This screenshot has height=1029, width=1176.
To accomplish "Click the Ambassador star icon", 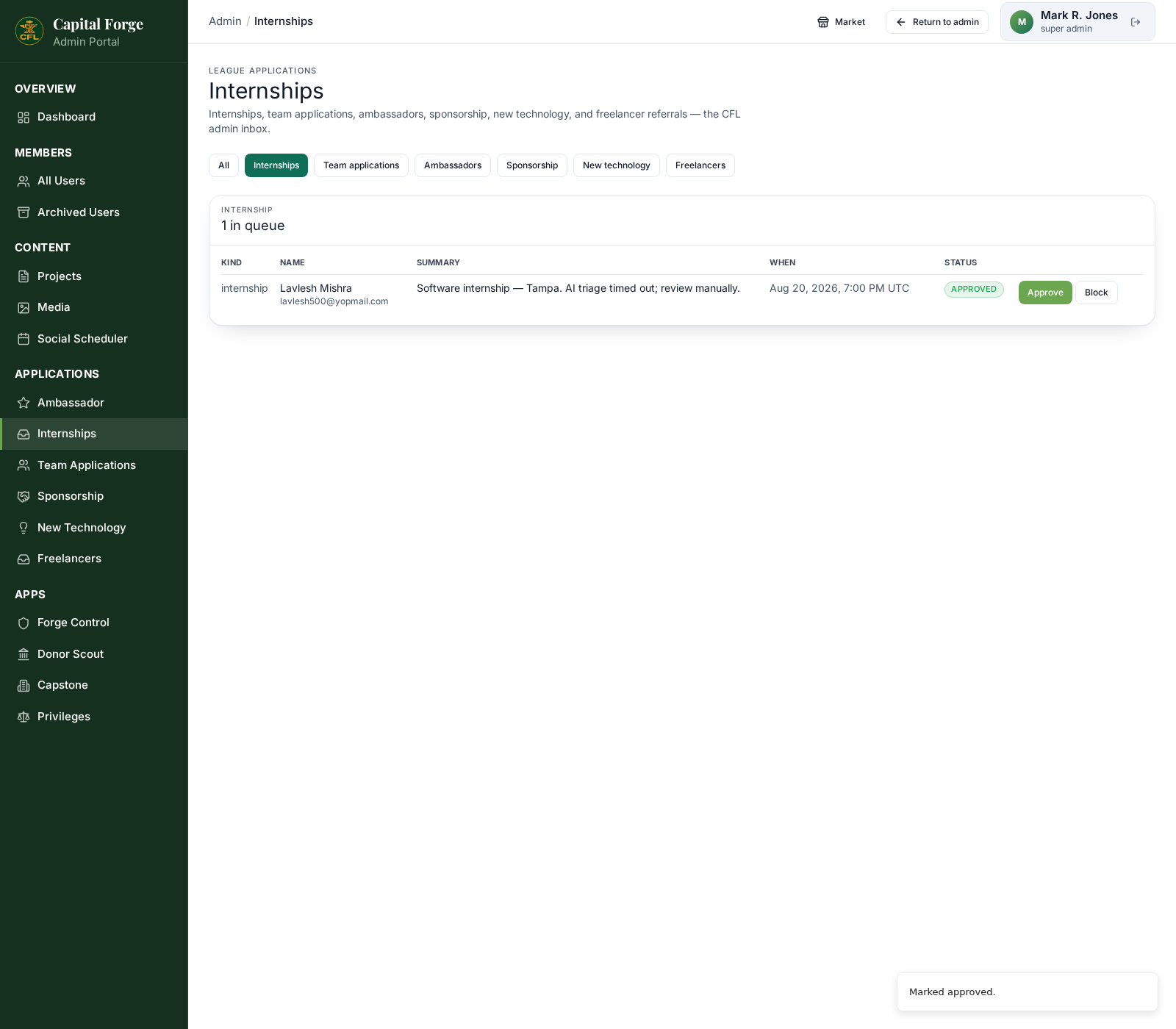I will 24,403.
